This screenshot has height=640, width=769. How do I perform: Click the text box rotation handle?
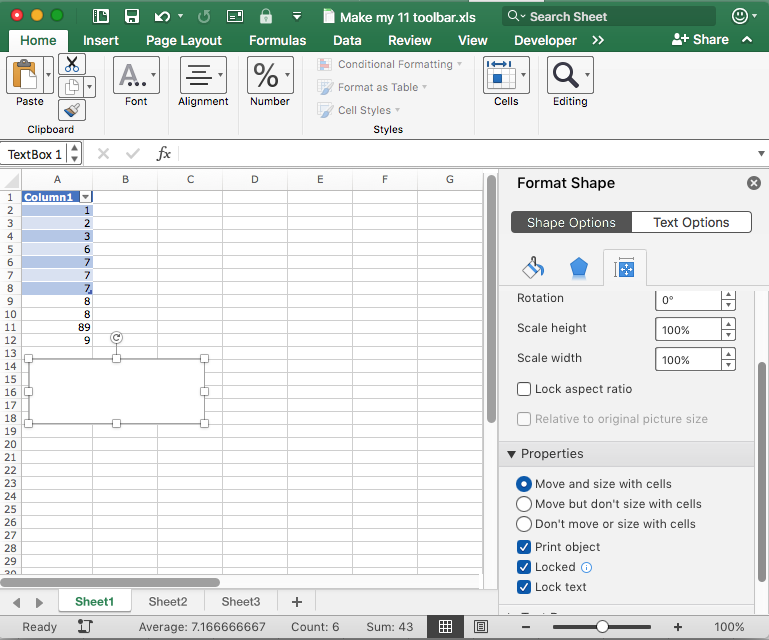(116, 337)
